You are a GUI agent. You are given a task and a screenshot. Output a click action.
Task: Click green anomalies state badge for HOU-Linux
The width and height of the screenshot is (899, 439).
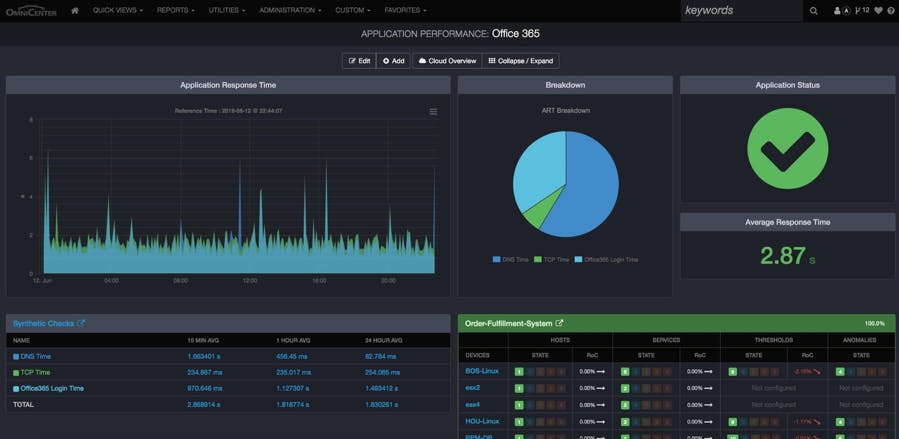[839, 422]
